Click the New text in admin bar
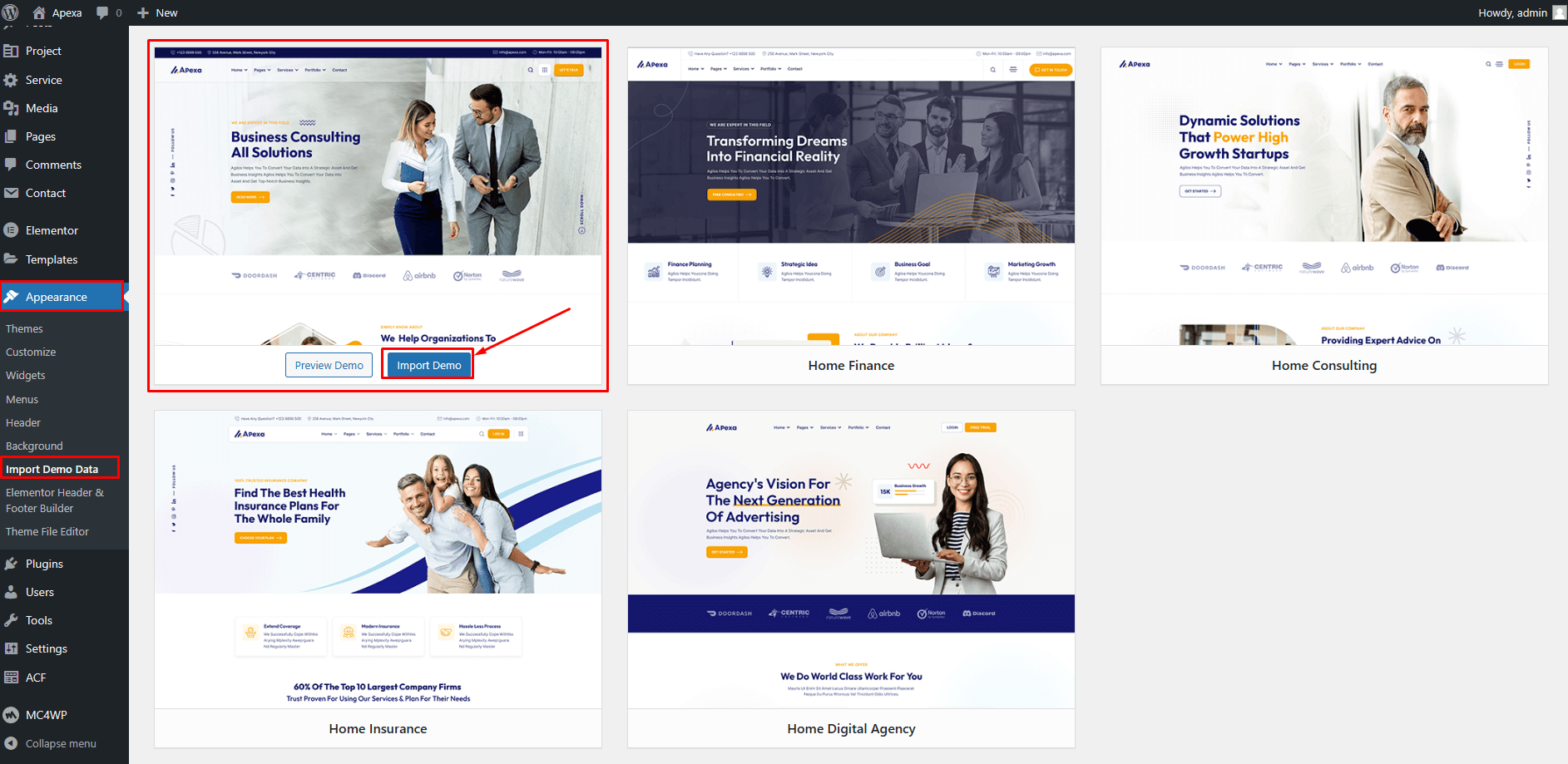Image resolution: width=1568 pixels, height=764 pixels. point(166,12)
